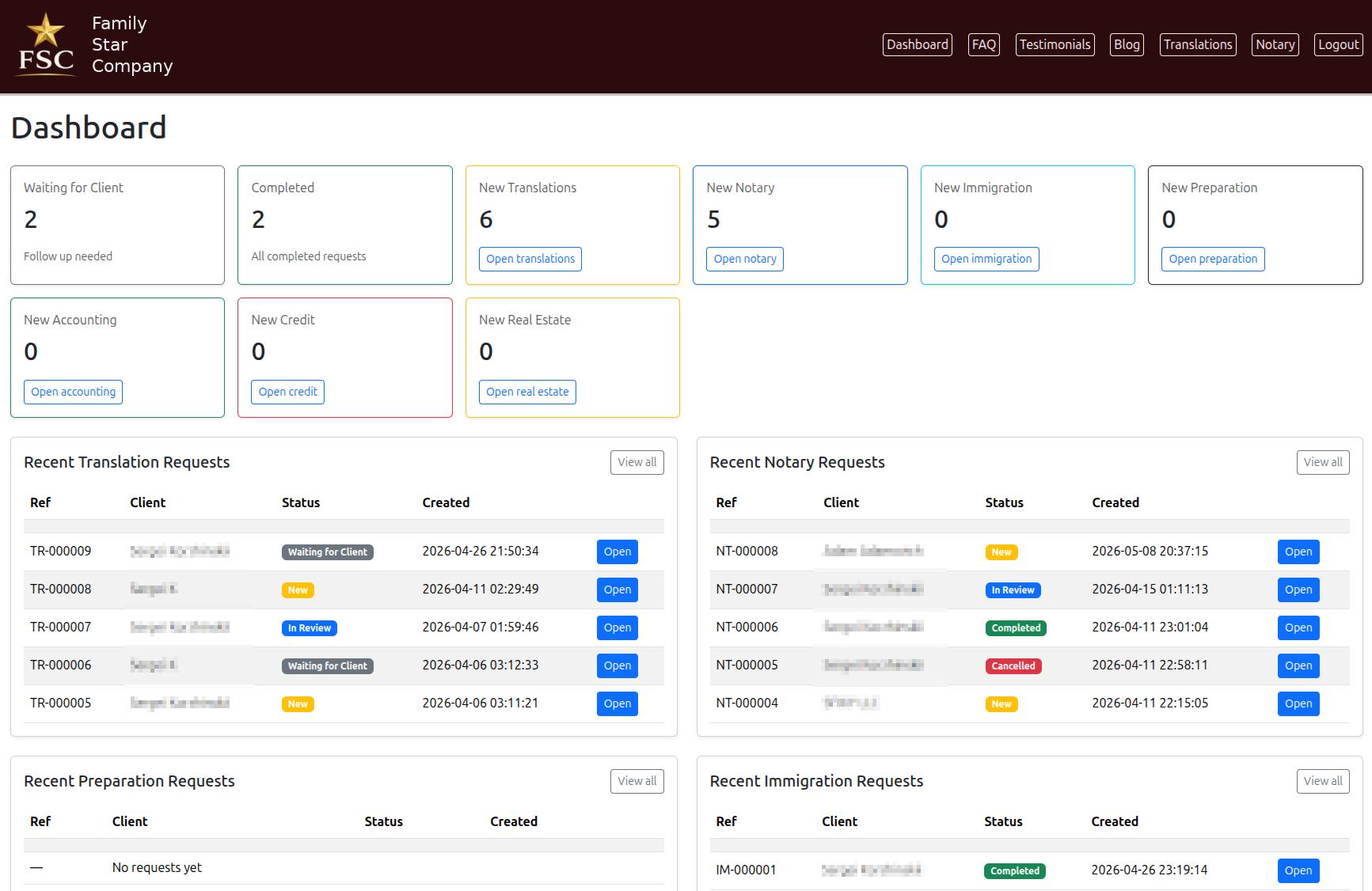Click the Open accounting button

pyautogui.click(x=73, y=392)
